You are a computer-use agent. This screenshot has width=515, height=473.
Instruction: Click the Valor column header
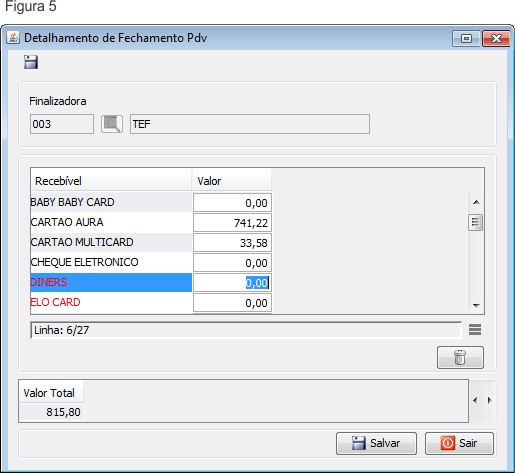click(232, 181)
